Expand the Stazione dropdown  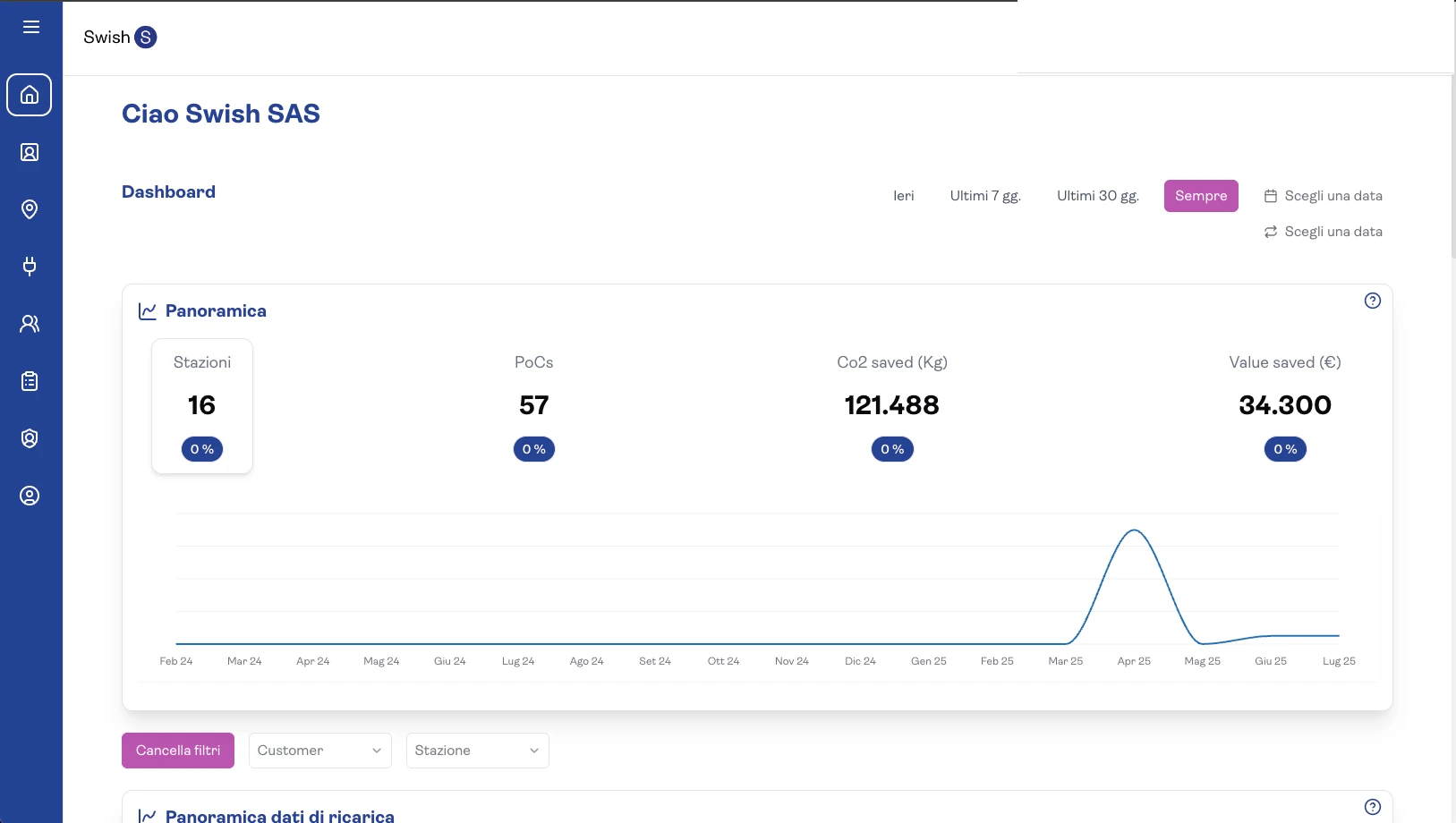[x=477, y=751]
